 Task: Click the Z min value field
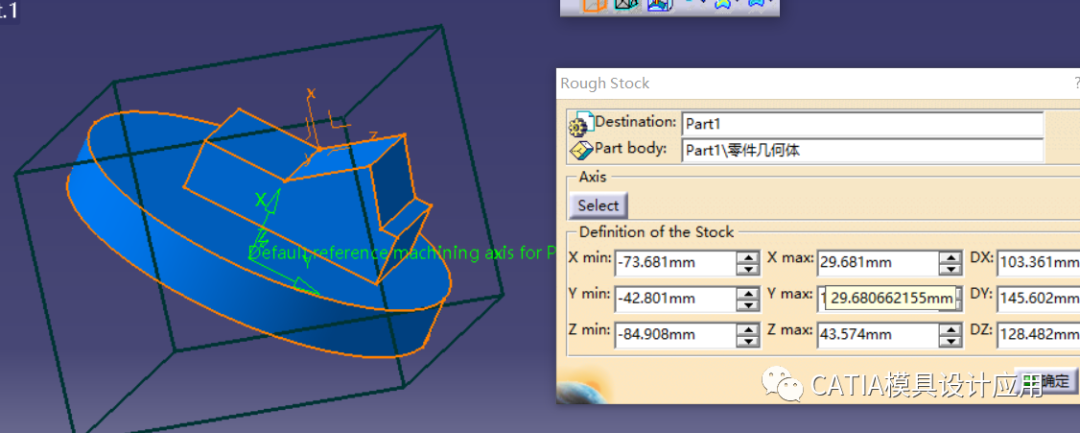[x=674, y=335]
